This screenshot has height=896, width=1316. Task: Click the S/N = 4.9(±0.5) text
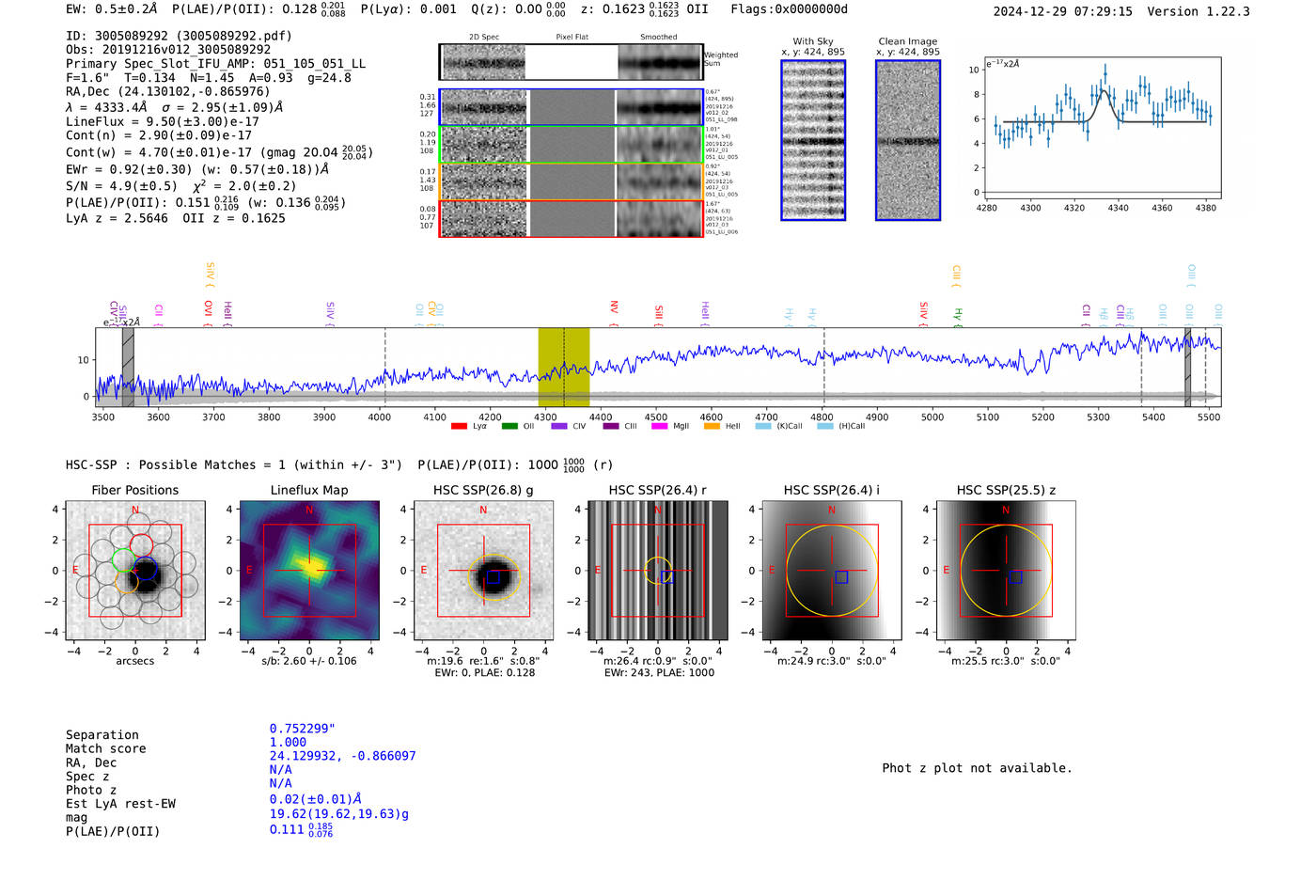pos(121,186)
